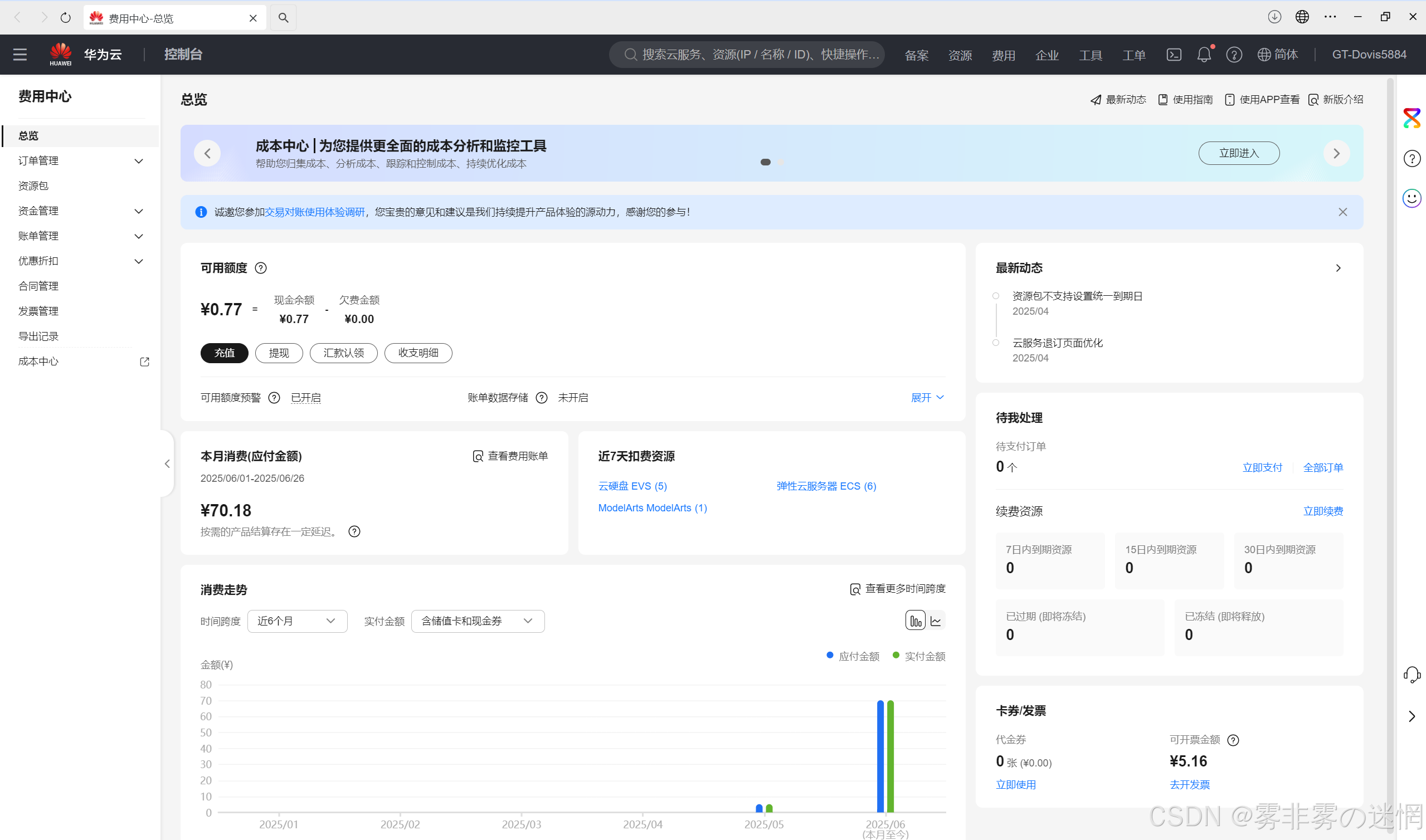Click help icon next to 可开票金额
Screen dimensions: 1426x840
(x=1233, y=740)
